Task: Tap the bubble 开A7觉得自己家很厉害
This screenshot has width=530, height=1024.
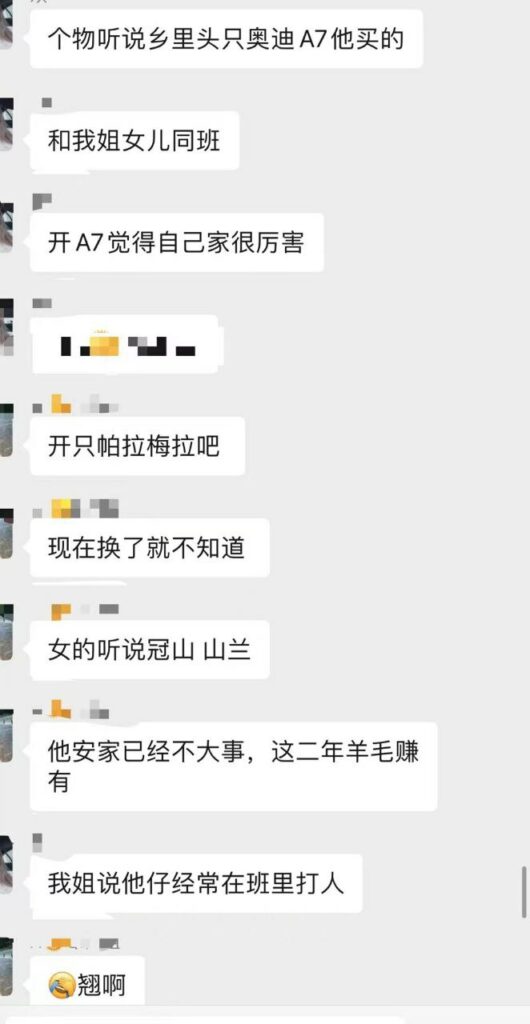Action: pyautogui.click(x=177, y=243)
